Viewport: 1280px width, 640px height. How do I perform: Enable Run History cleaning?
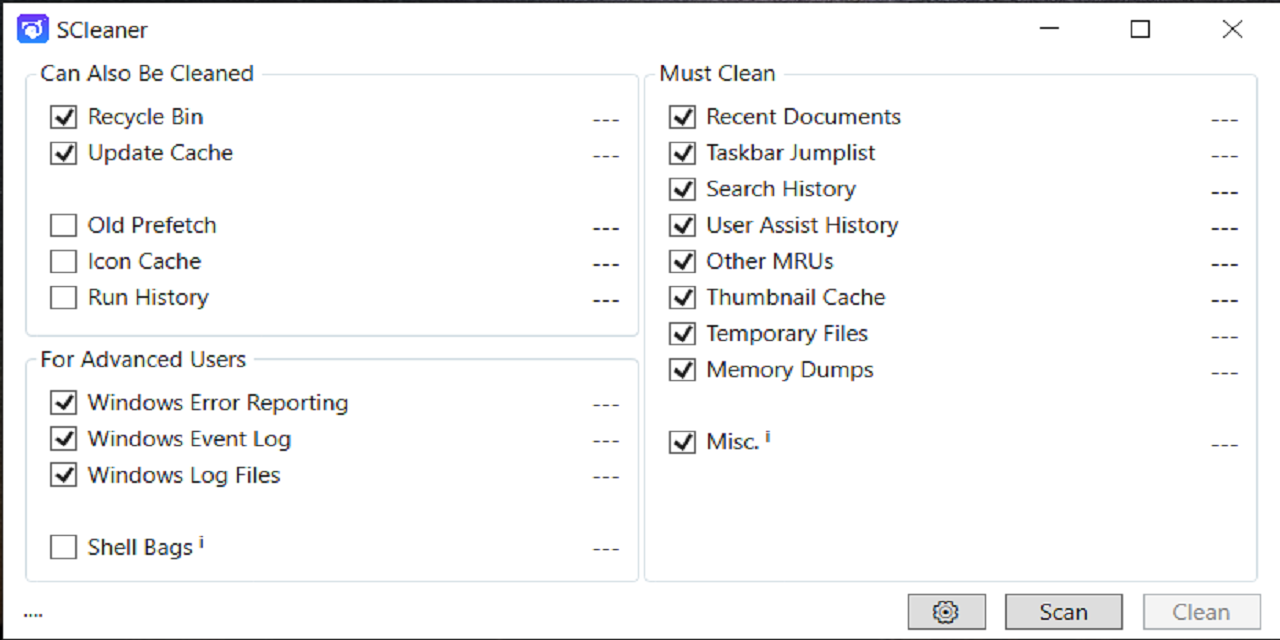[63, 297]
